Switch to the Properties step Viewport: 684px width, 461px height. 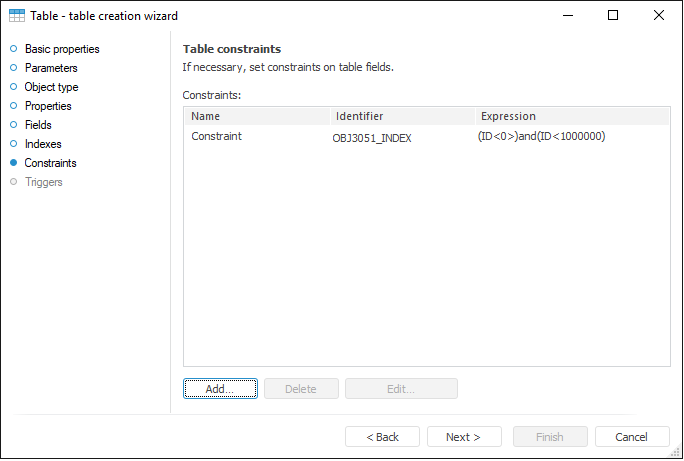pos(48,106)
